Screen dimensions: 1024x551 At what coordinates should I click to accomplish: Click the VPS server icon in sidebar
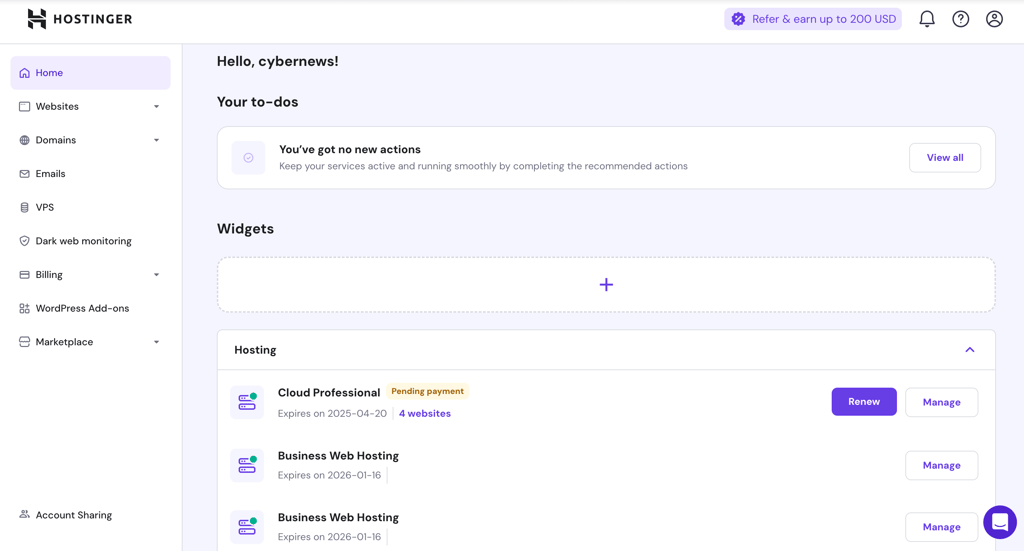coord(24,208)
